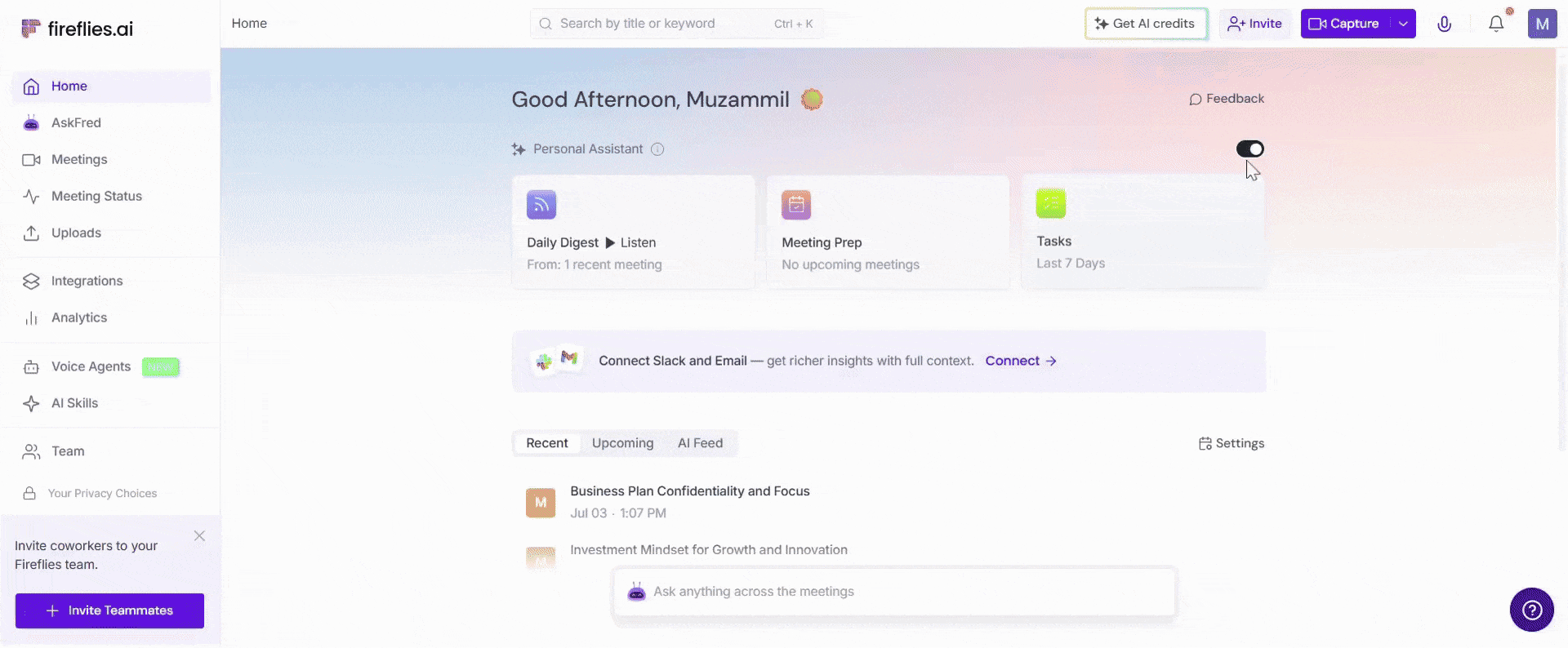The image size is (1568, 648).
Task: Expand the Capture dropdown arrow
Action: pos(1403,24)
